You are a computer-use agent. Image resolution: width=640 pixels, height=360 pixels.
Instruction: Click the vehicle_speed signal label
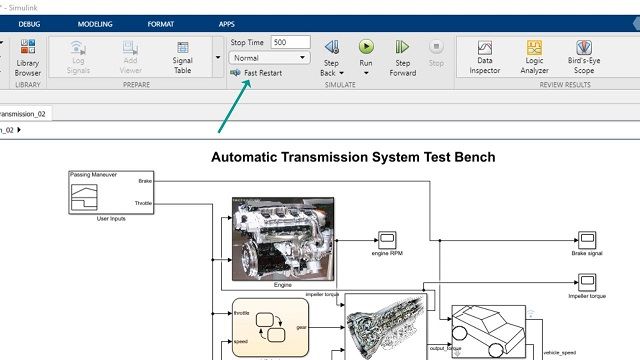tap(560, 352)
